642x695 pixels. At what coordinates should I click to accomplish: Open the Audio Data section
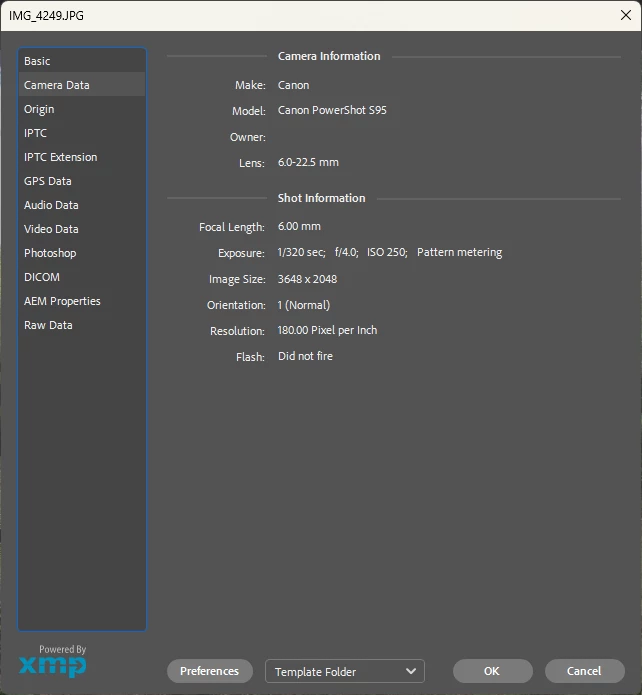click(x=82, y=205)
